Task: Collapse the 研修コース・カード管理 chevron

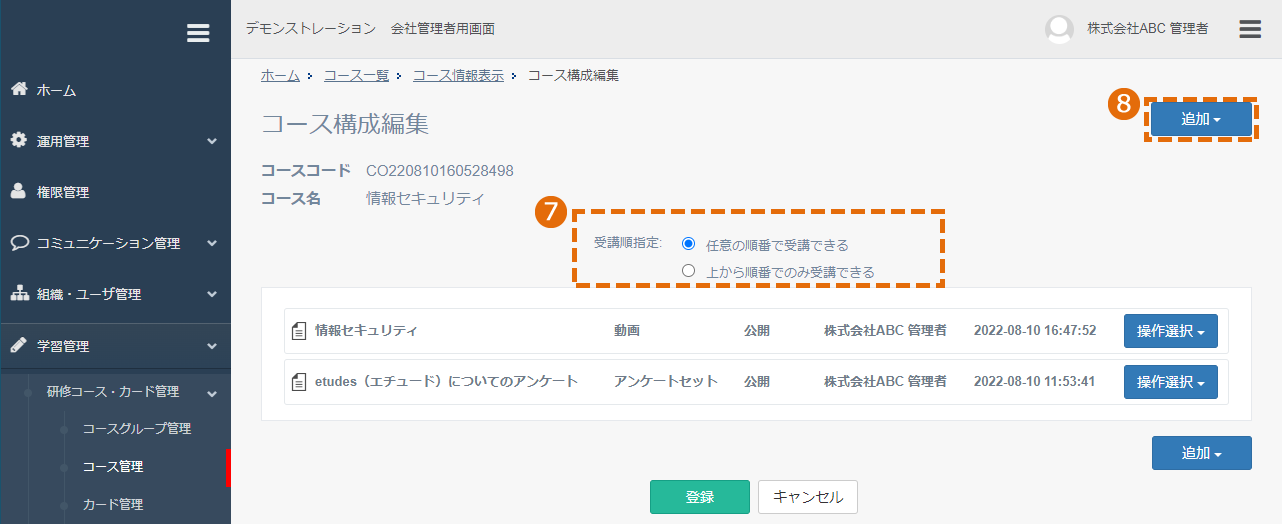Action: (212, 392)
